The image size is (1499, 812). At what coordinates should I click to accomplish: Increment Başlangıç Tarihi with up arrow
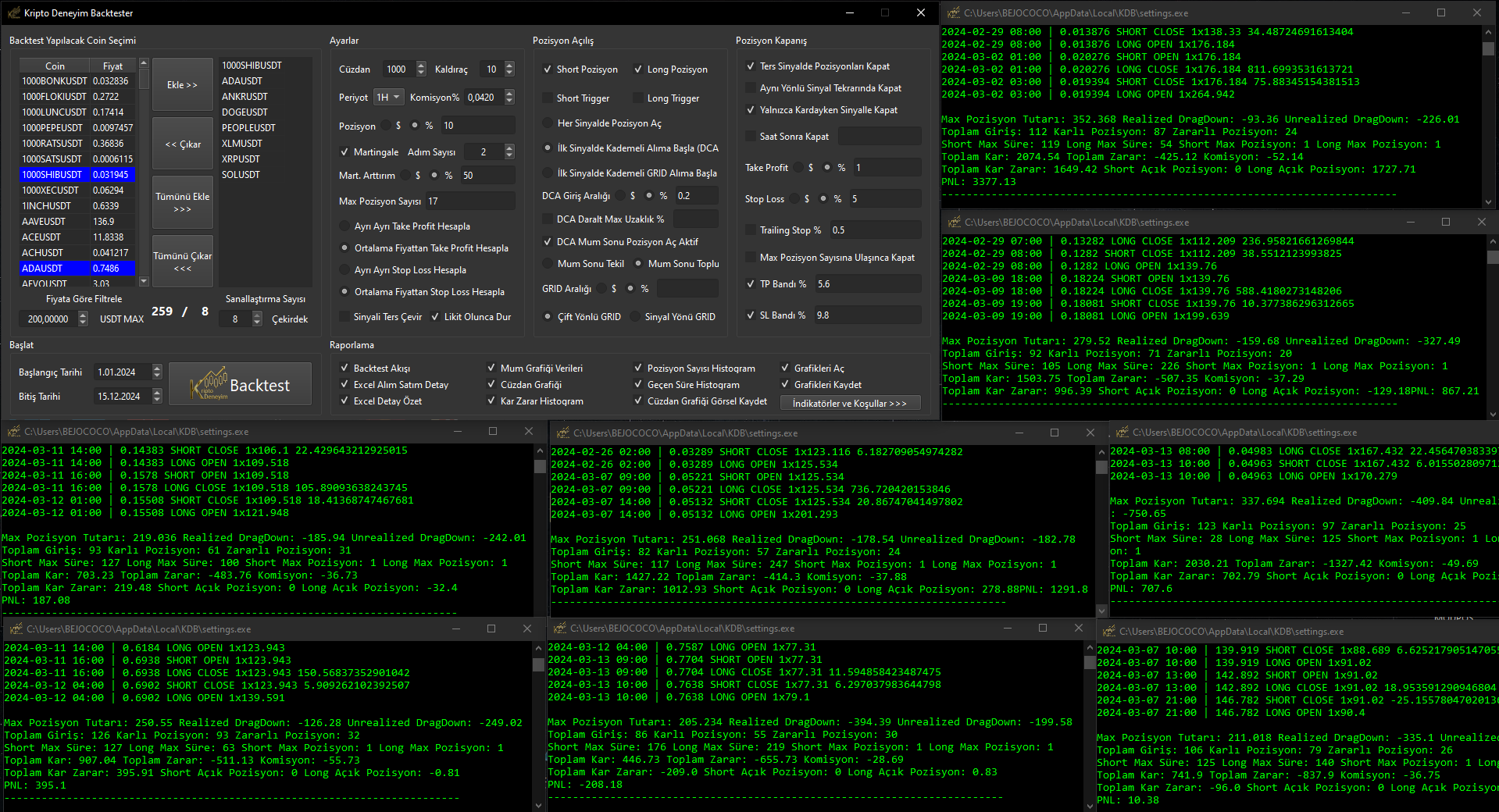pos(157,369)
